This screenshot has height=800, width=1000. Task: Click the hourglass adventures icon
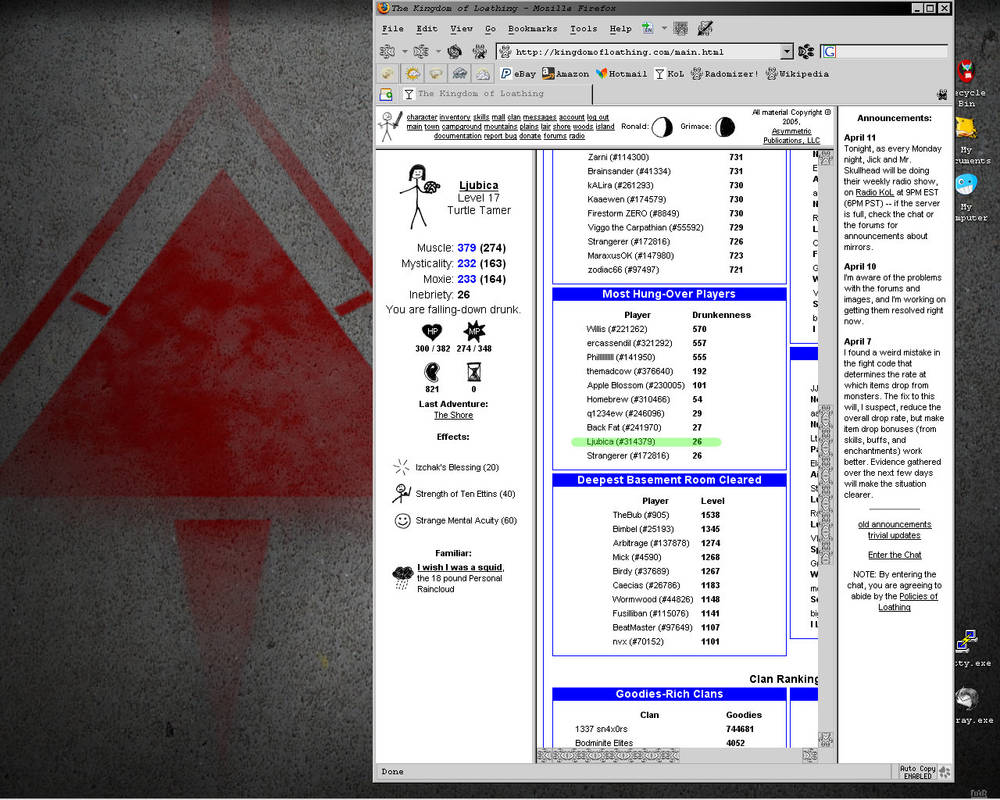474,372
